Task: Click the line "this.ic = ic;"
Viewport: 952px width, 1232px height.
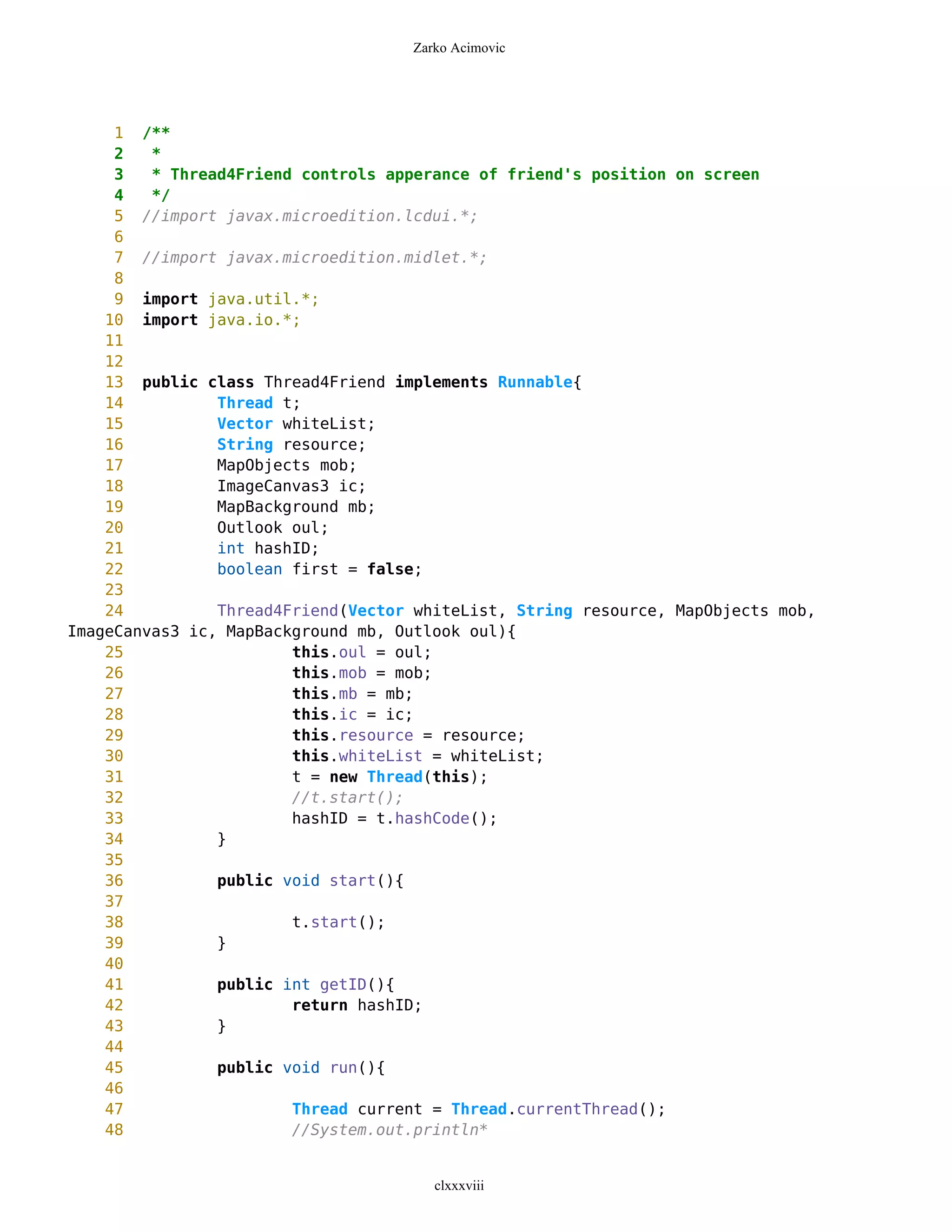Action: coord(352,715)
